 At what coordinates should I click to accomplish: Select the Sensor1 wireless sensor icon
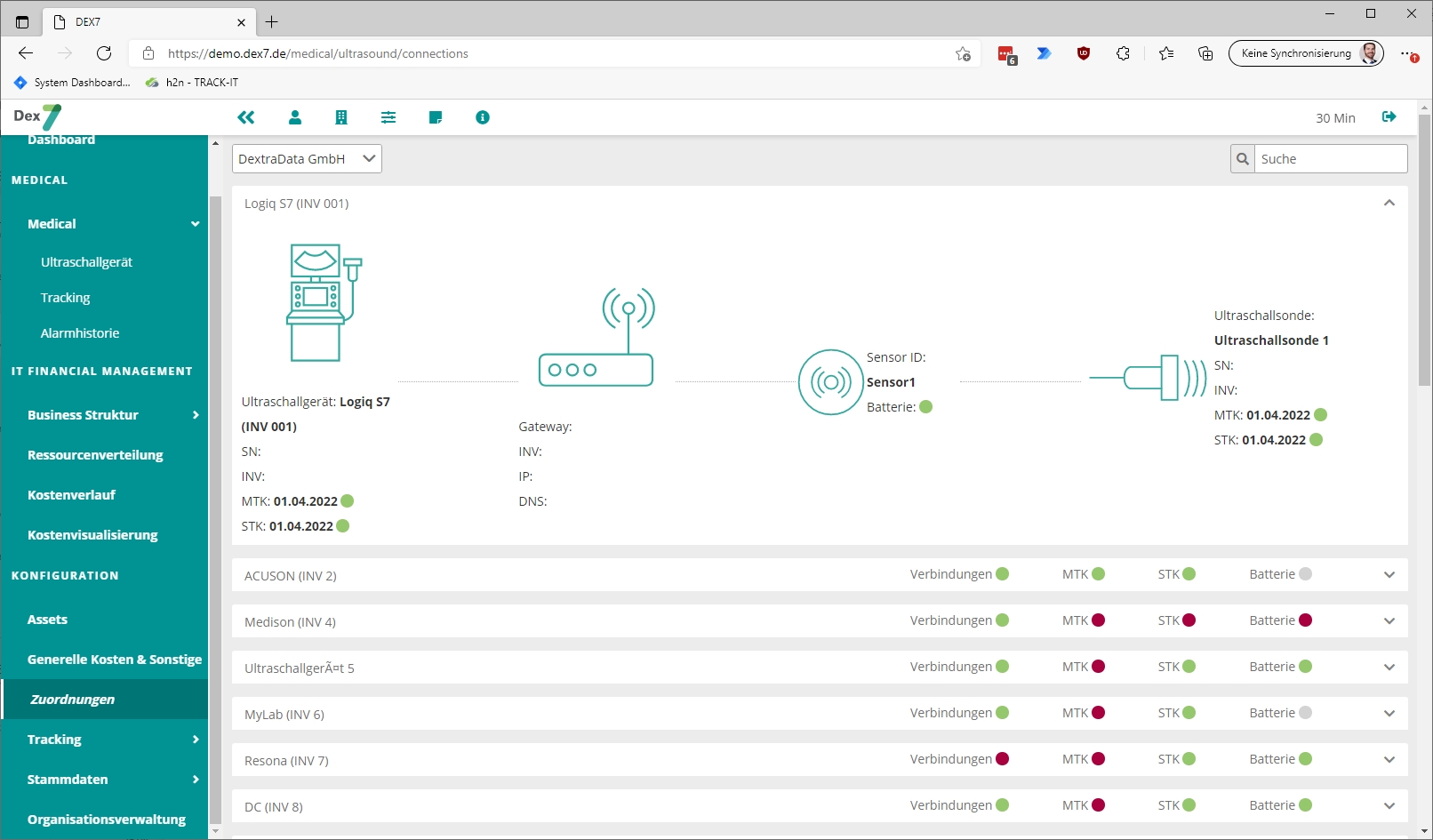tap(830, 382)
